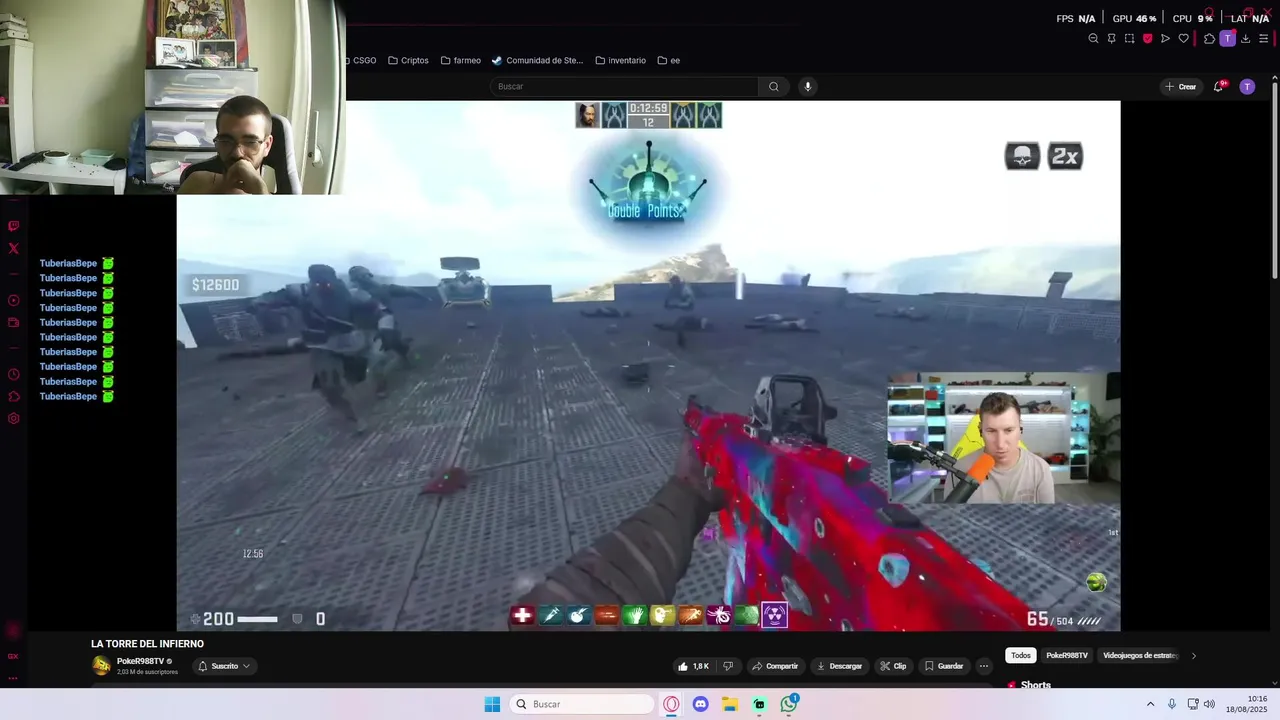Image resolution: width=1280 pixels, height=720 pixels.
Task: Like the video with thumbs up
Action: [x=693, y=666]
